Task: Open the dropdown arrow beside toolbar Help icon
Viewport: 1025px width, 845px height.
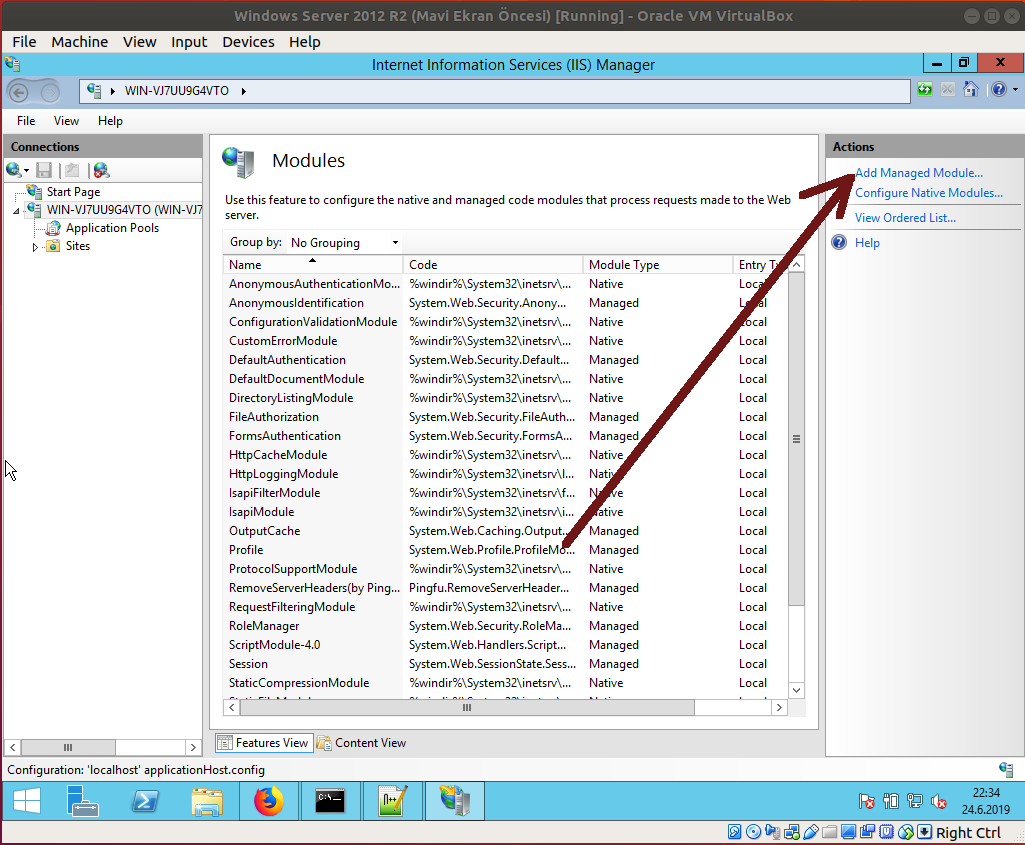Action: (1015, 90)
